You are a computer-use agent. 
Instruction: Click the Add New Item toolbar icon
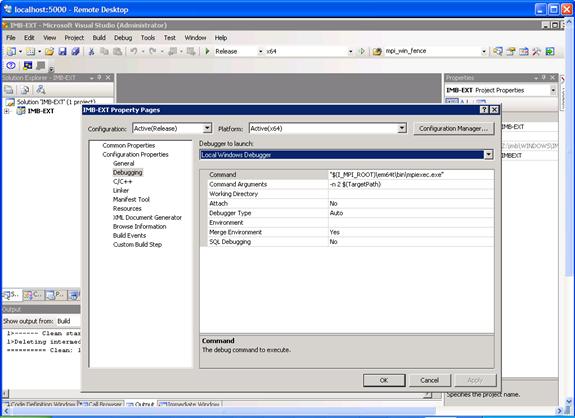30,52
